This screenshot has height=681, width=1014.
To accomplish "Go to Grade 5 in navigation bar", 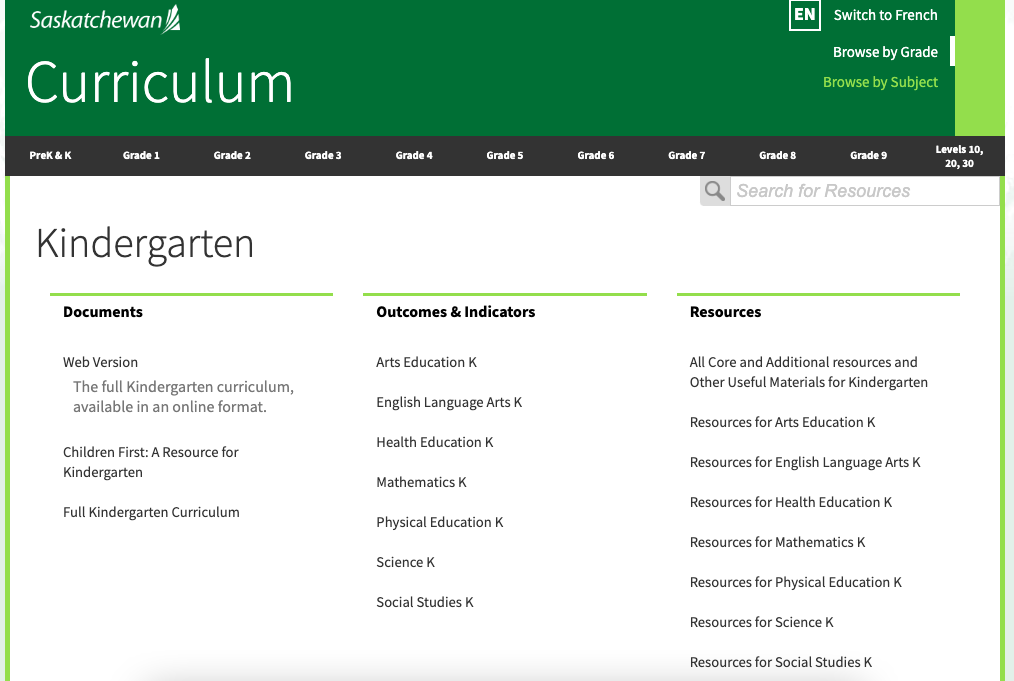I will pos(505,156).
